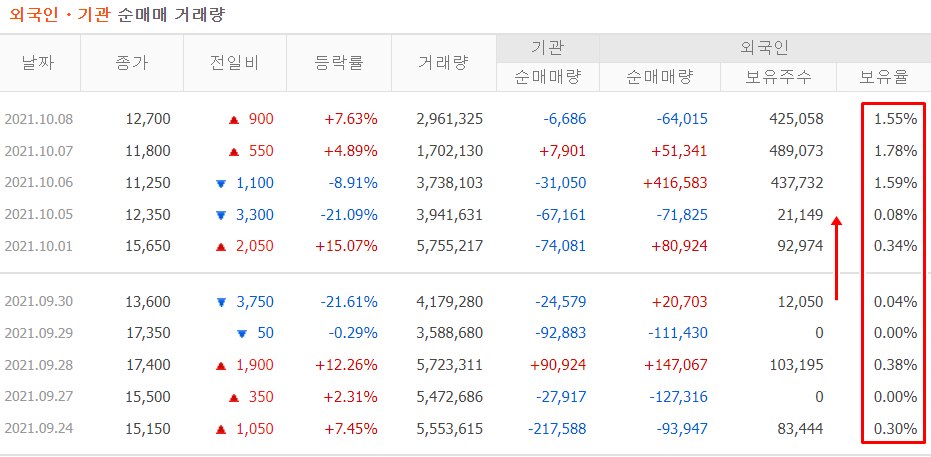Click the blue down triangle in the 2021.10.06 row
931x457 pixels.
[221, 184]
